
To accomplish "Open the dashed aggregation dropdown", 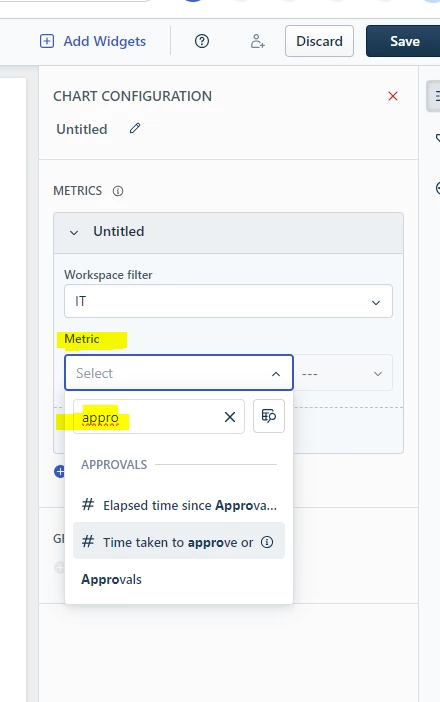I will tap(343, 373).
